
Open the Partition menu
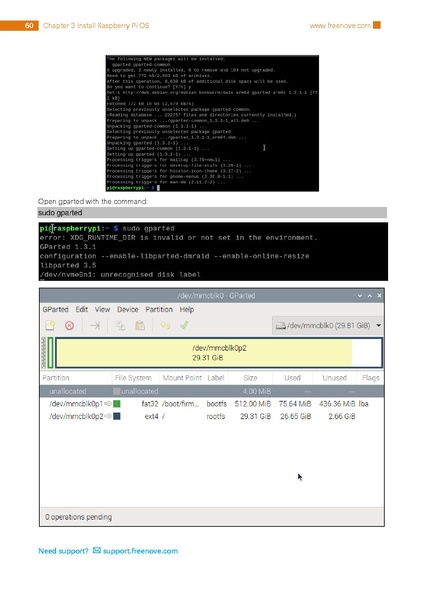coord(159,309)
